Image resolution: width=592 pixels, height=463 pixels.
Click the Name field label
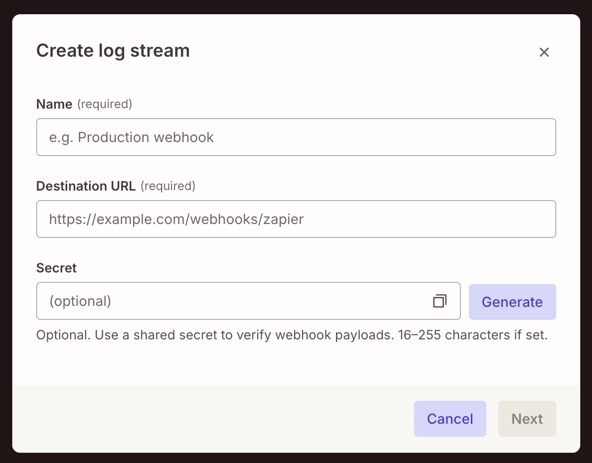pyautogui.click(x=54, y=104)
